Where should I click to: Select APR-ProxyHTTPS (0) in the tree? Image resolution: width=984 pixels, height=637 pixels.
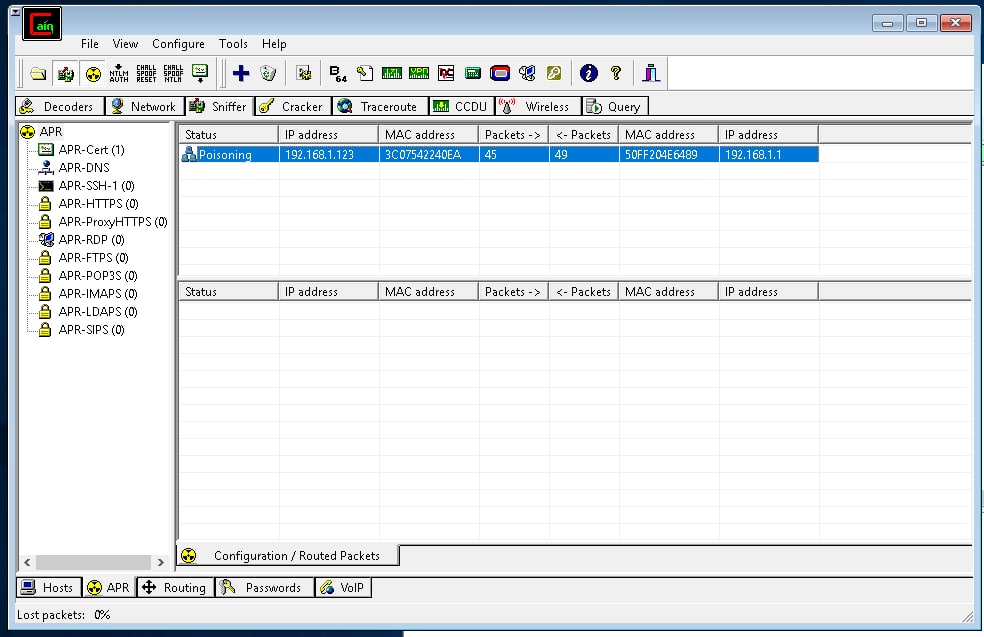click(x=113, y=222)
